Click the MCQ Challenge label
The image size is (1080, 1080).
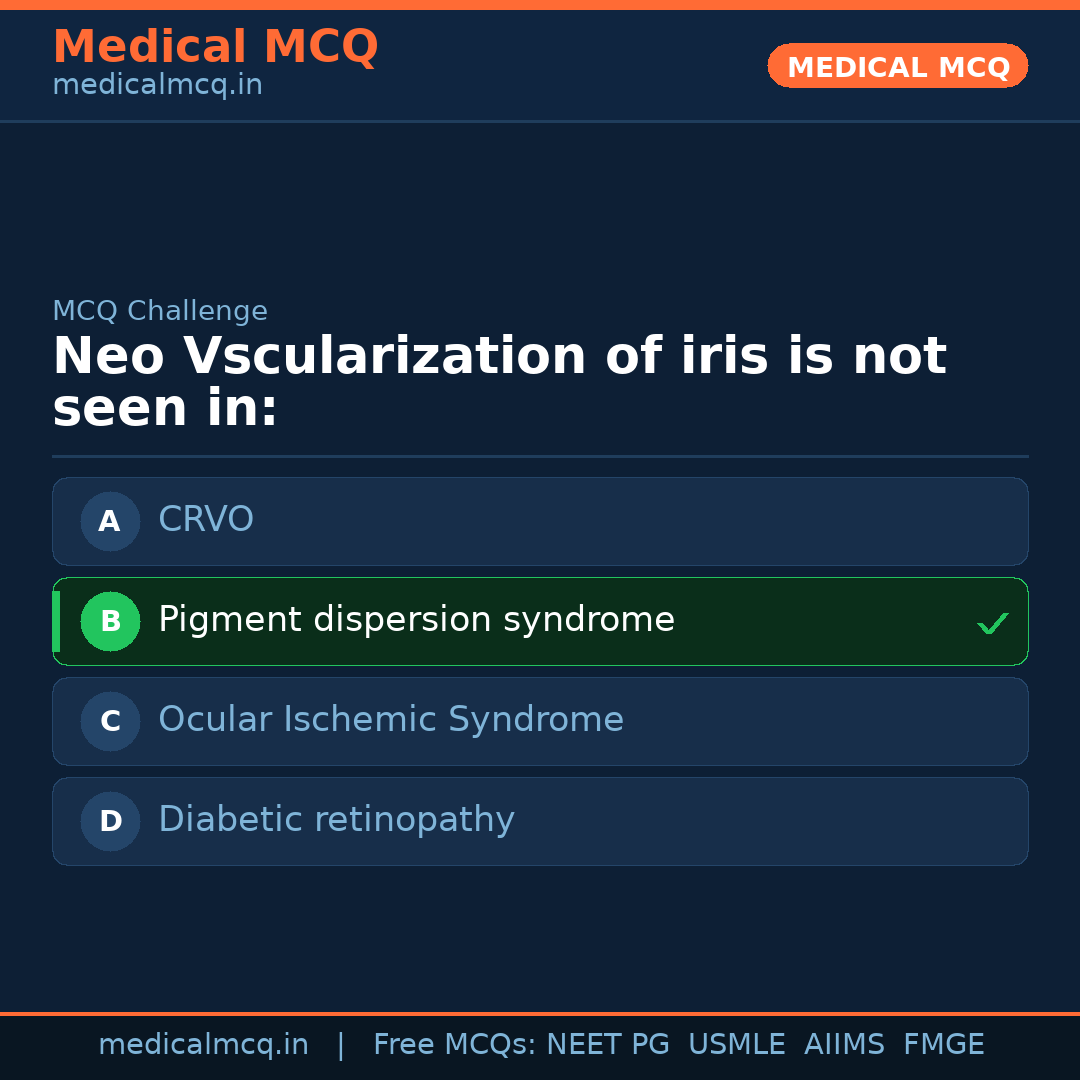click(x=160, y=311)
